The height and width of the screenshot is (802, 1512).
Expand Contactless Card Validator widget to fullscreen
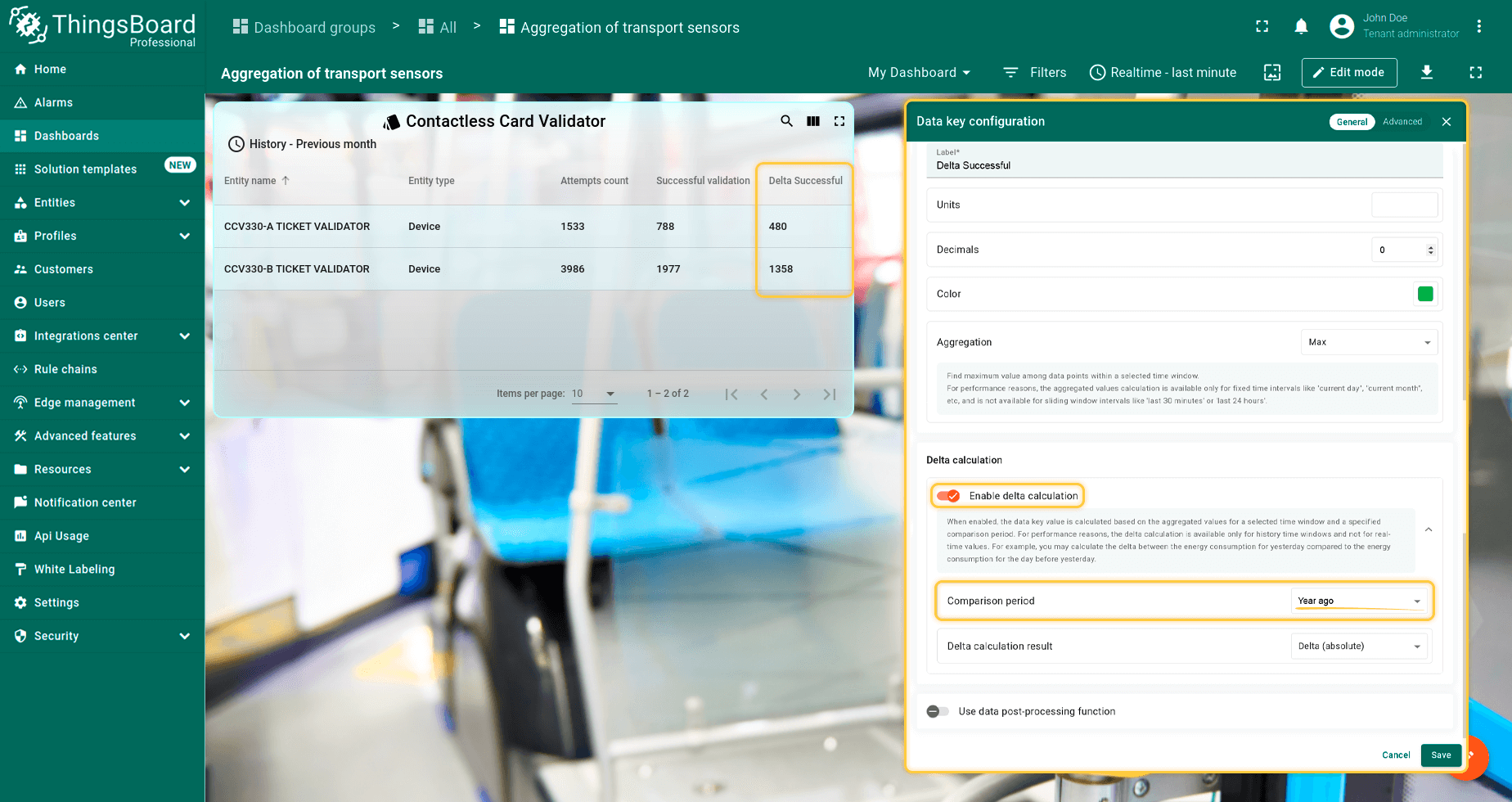click(x=839, y=121)
